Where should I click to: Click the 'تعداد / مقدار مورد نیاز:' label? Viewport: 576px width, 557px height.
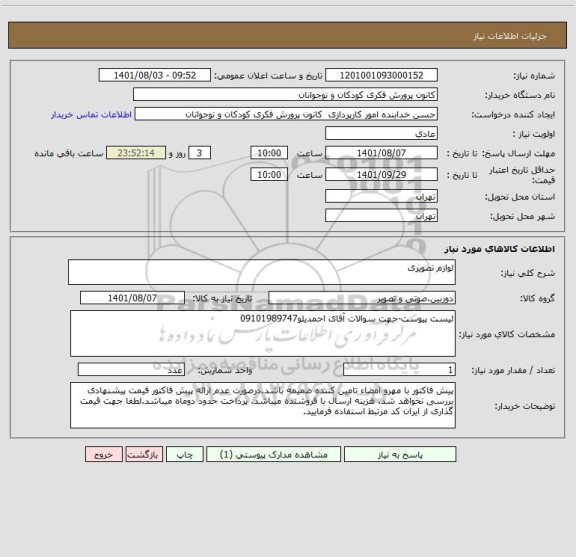pyautogui.click(x=513, y=370)
